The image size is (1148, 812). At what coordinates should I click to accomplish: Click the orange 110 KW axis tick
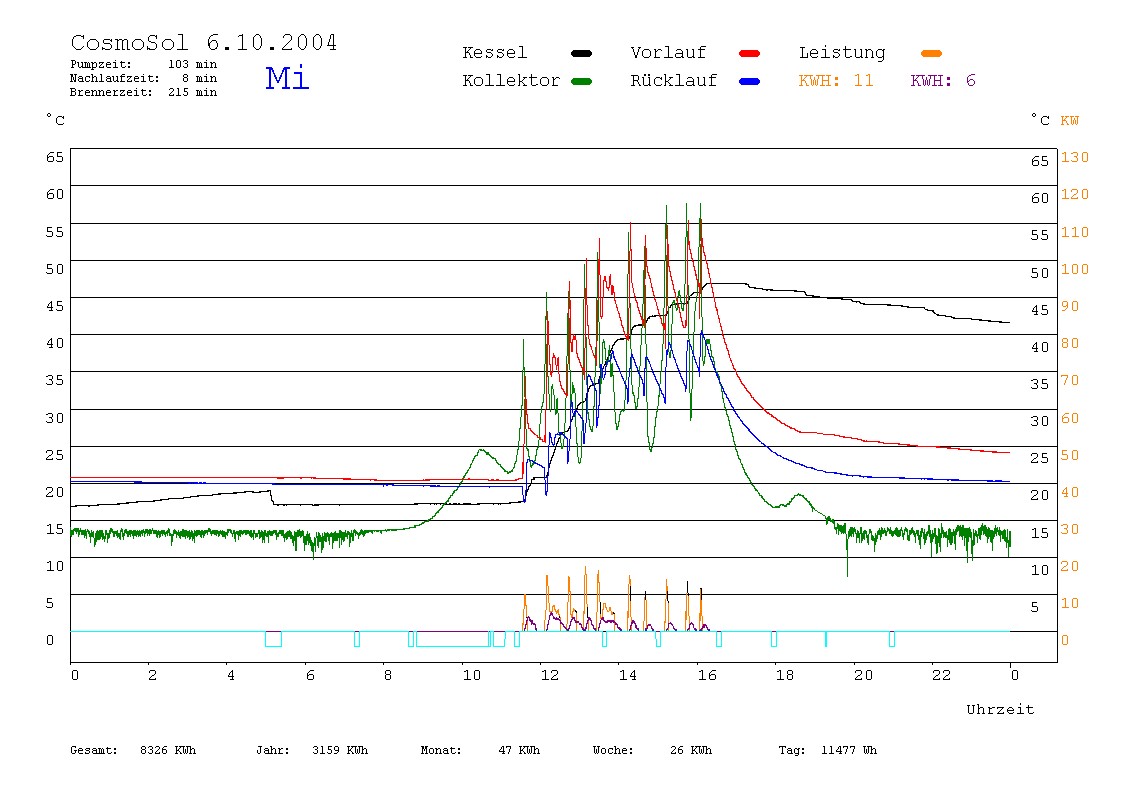coord(1075,232)
